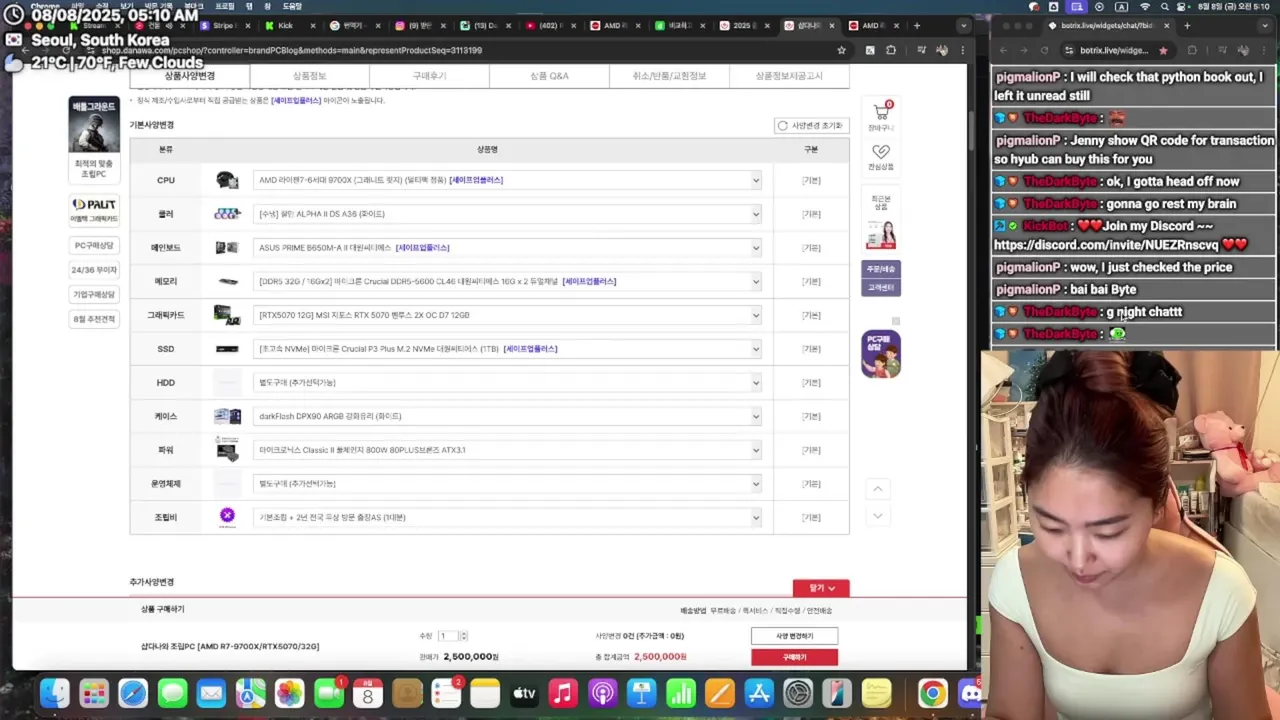This screenshot has width=1280, height=720.
Task: Open the darkFlash DPX90 case dropdown
Action: (507, 416)
